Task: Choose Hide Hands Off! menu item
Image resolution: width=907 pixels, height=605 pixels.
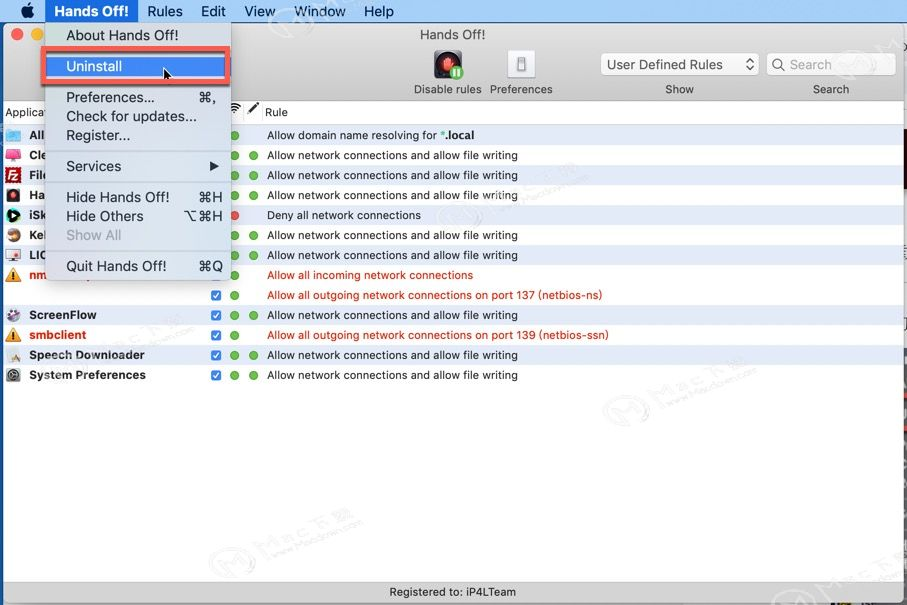Action: click(138, 197)
